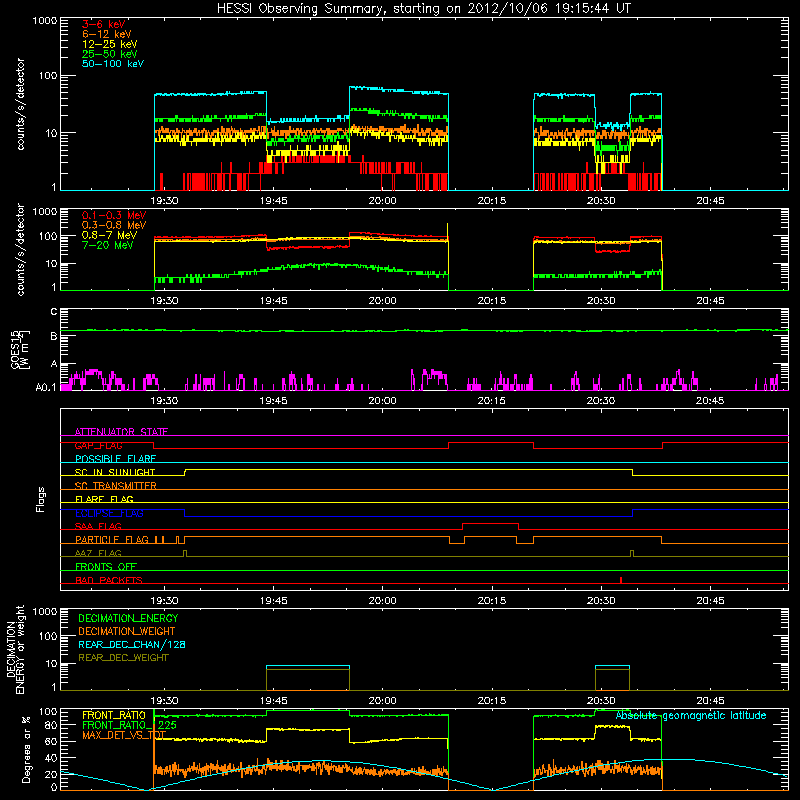Viewport: 800px width, 800px height.
Task: Click the FRONT_RATIO_1225 legend label
Action: (x=129, y=725)
